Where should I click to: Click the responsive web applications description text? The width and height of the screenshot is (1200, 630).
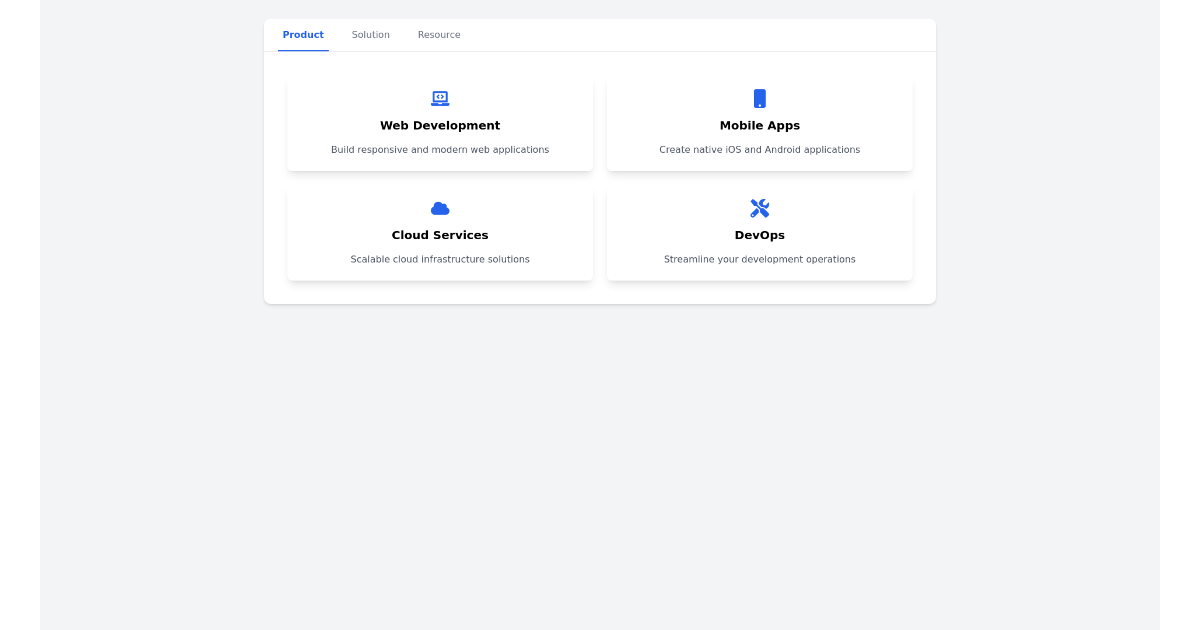[440, 149]
